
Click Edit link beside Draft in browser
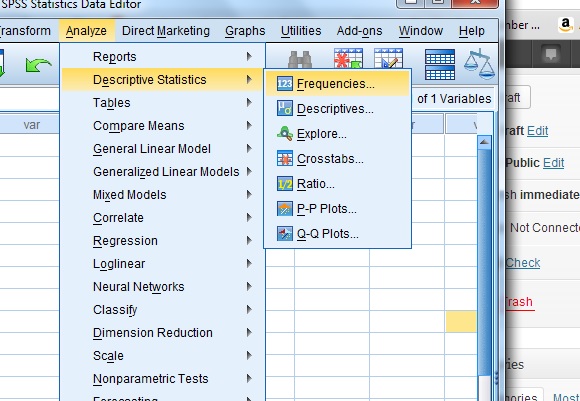coord(537,131)
